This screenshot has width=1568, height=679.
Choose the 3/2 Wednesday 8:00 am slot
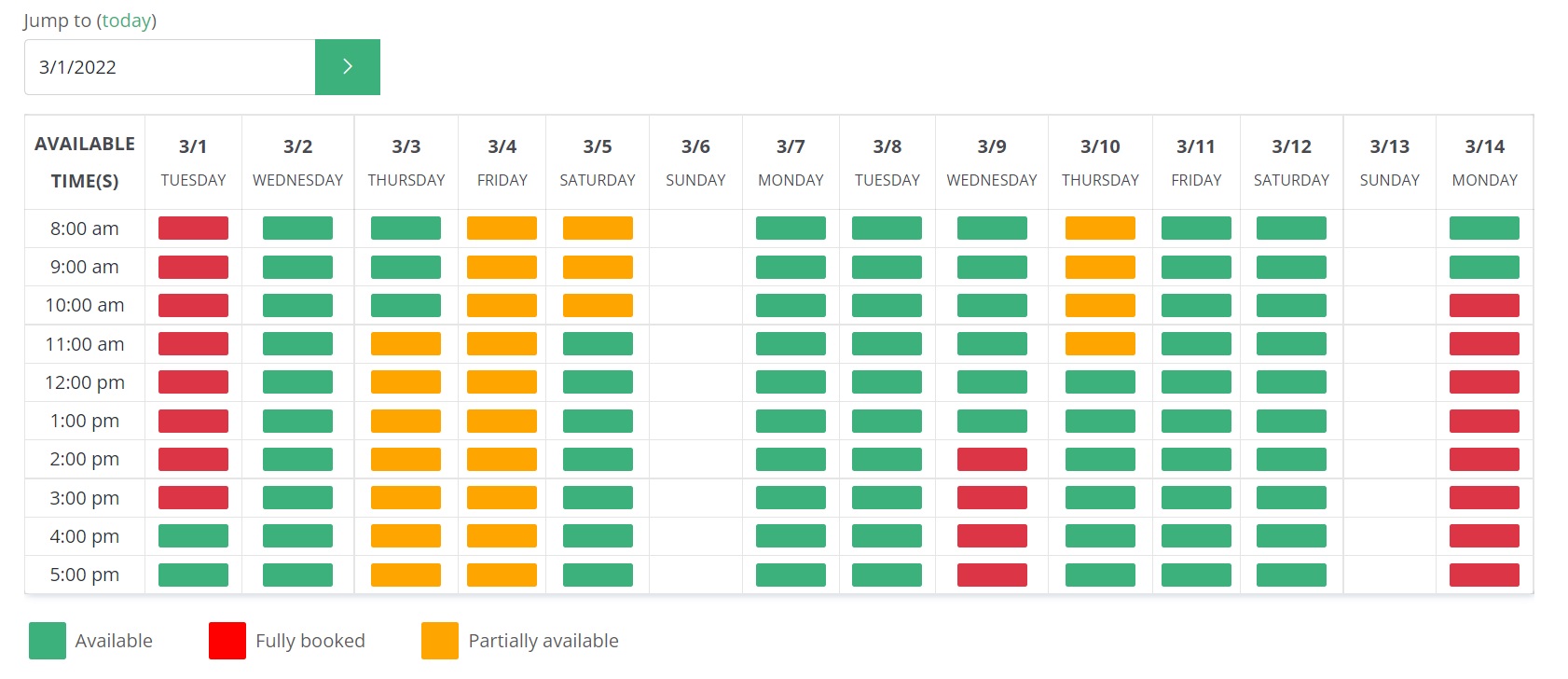[297, 229]
